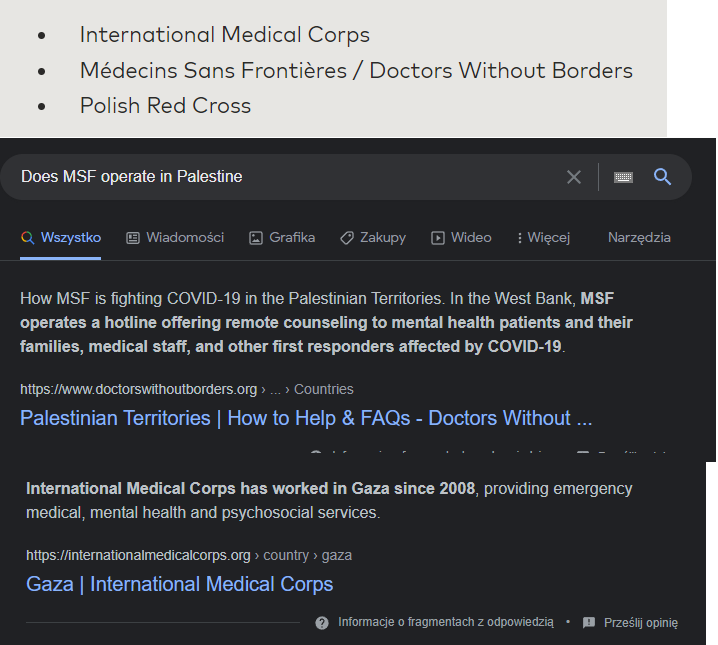Switch to the Grafika results tab
This screenshot has width=718, height=645.
pos(282,238)
